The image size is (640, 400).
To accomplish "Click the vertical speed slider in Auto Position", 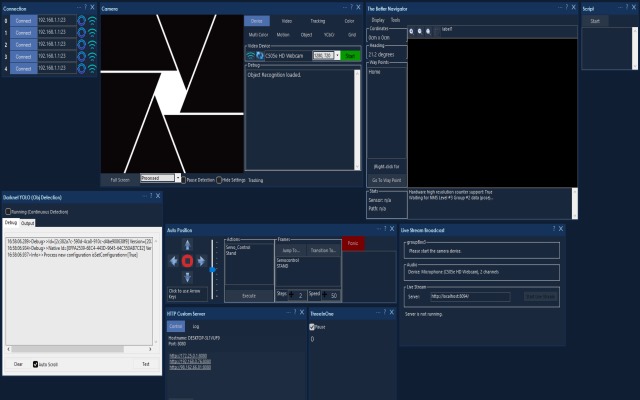I will (212, 269).
